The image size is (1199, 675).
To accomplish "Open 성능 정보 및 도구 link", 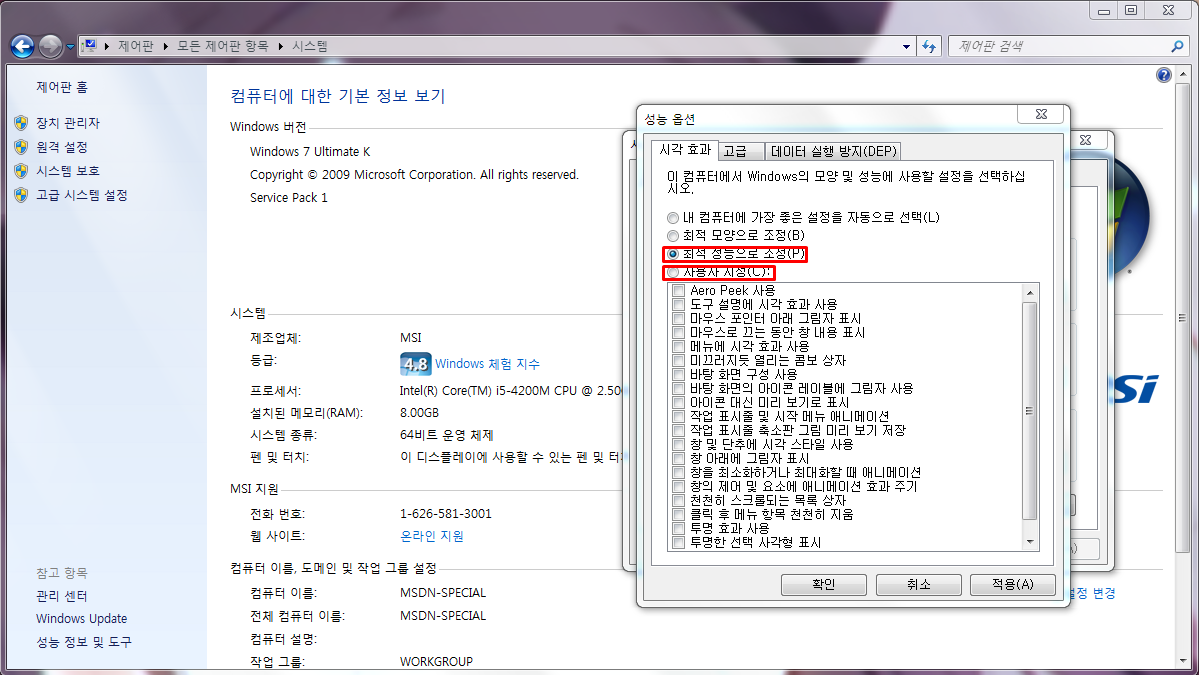I will click(83, 641).
